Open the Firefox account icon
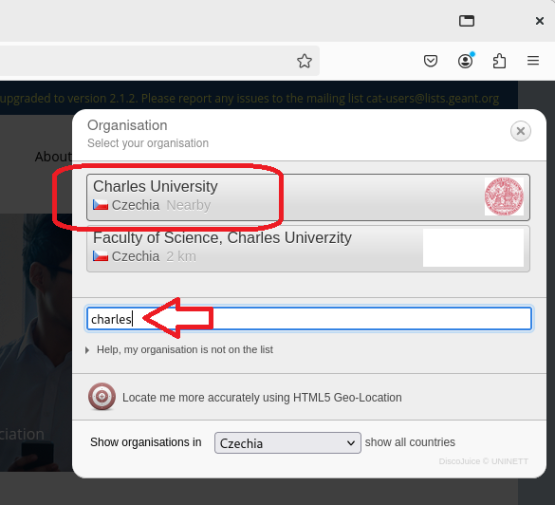The width and height of the screenshot is (555, 505). pyautogui.click(x=465, y=61)
